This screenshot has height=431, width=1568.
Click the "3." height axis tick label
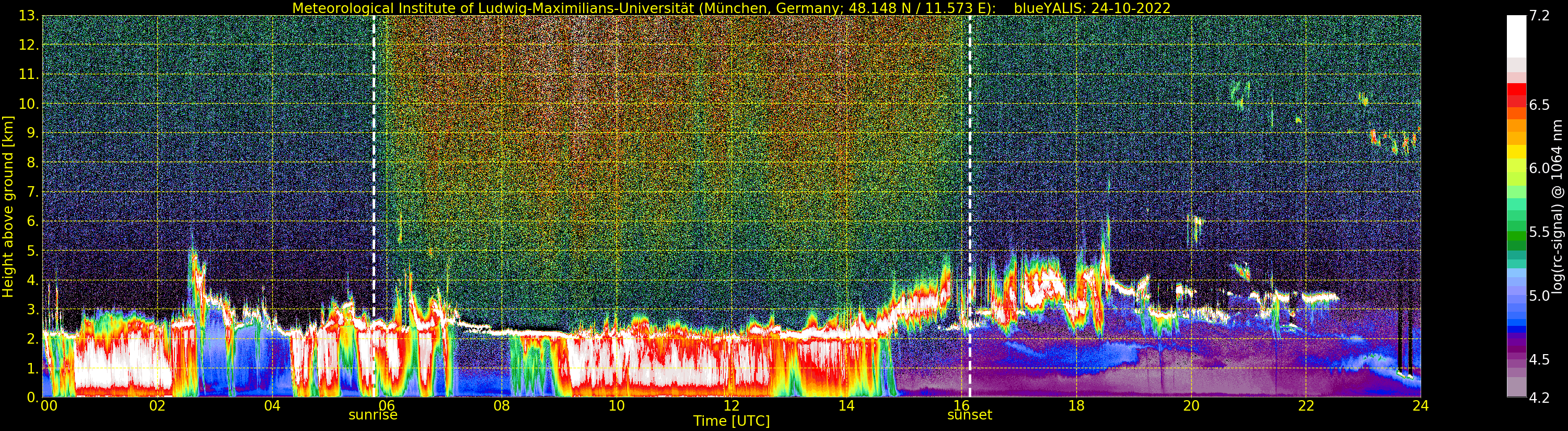click(33, 309)
